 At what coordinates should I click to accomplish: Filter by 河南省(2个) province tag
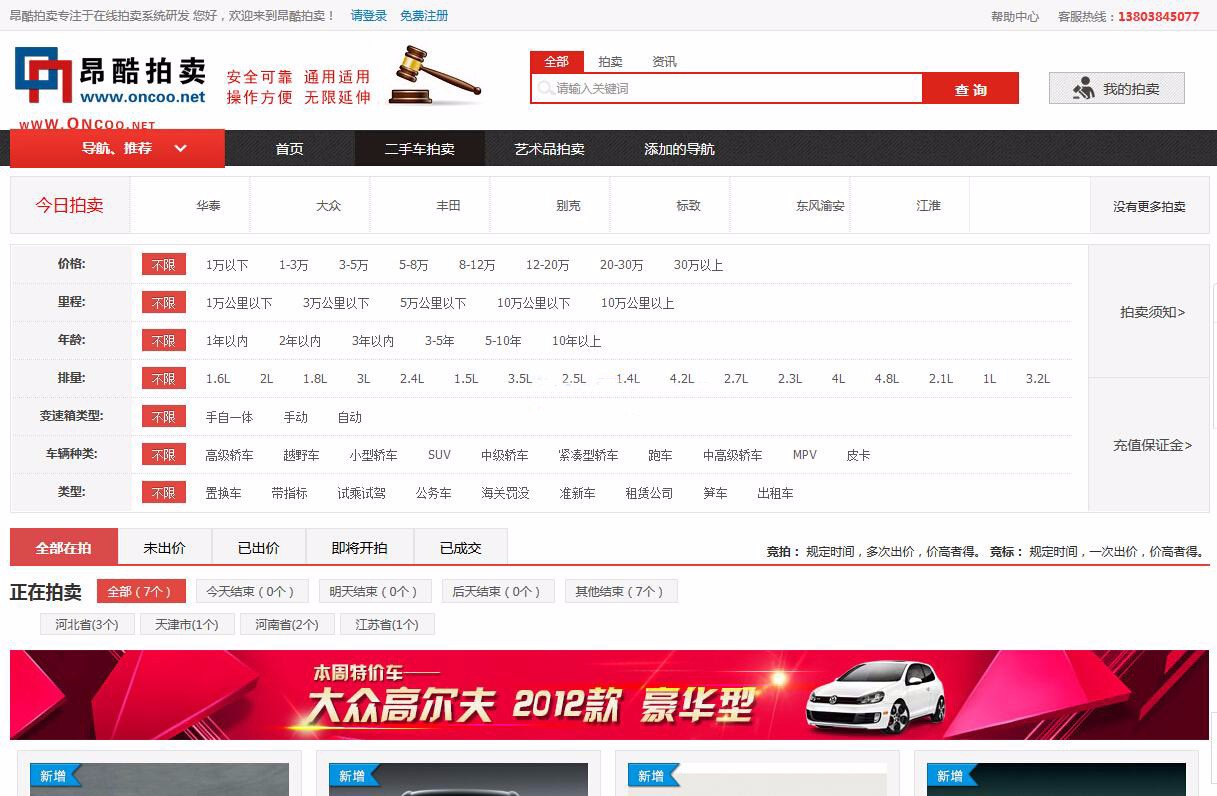[287, 624]
